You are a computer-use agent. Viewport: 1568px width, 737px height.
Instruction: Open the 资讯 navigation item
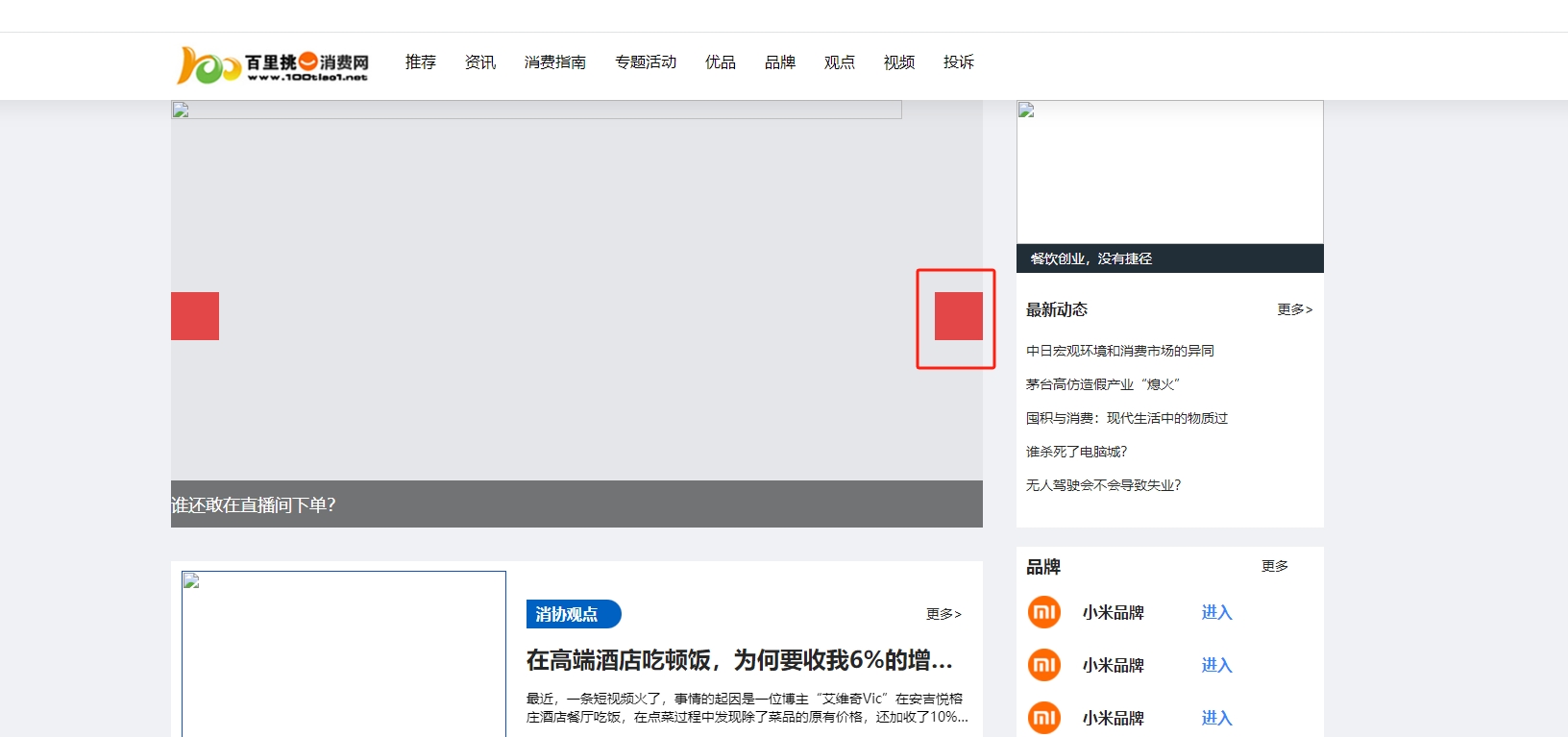point(480,62)
